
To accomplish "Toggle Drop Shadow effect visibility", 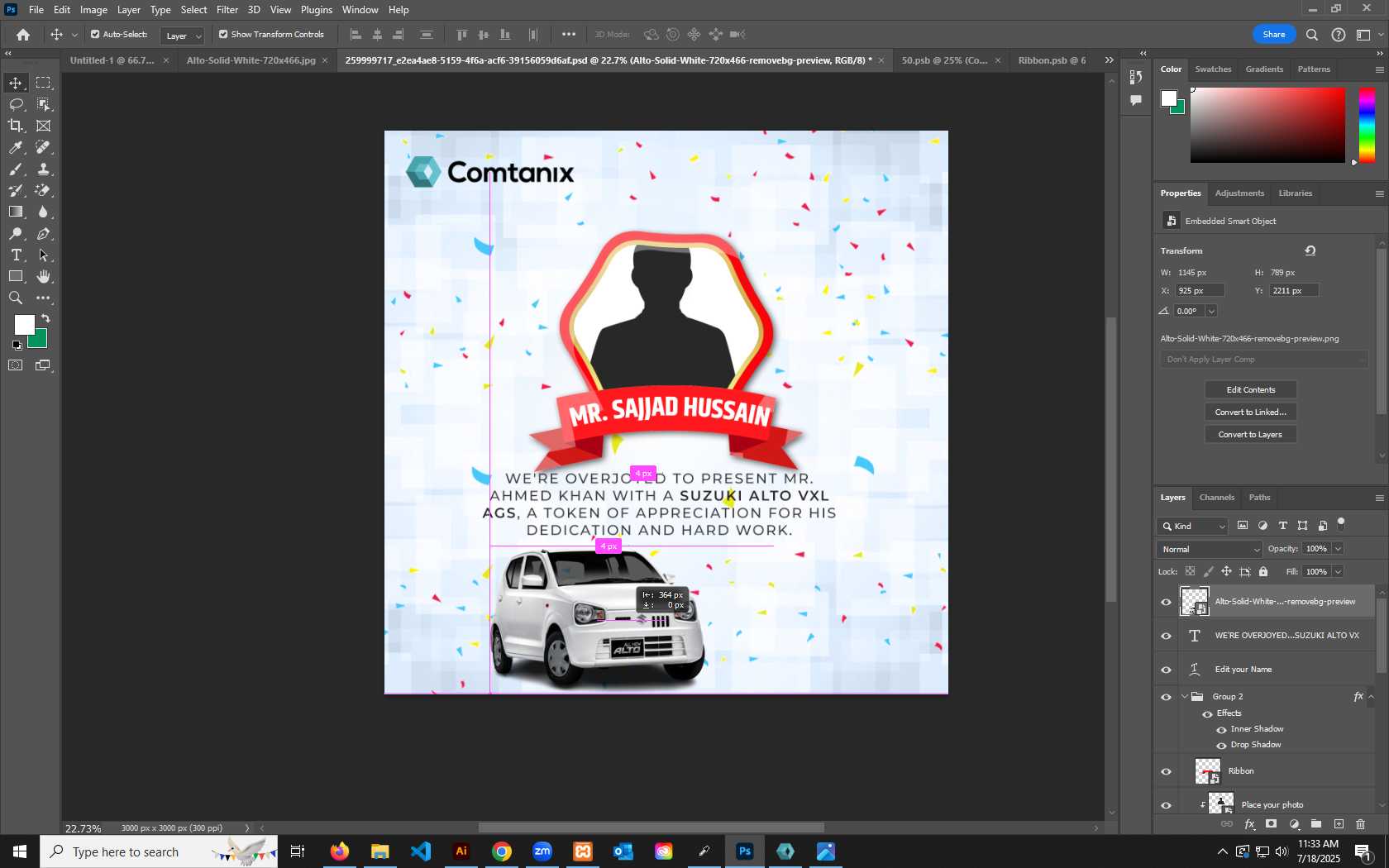I will tap(1221, 746).
